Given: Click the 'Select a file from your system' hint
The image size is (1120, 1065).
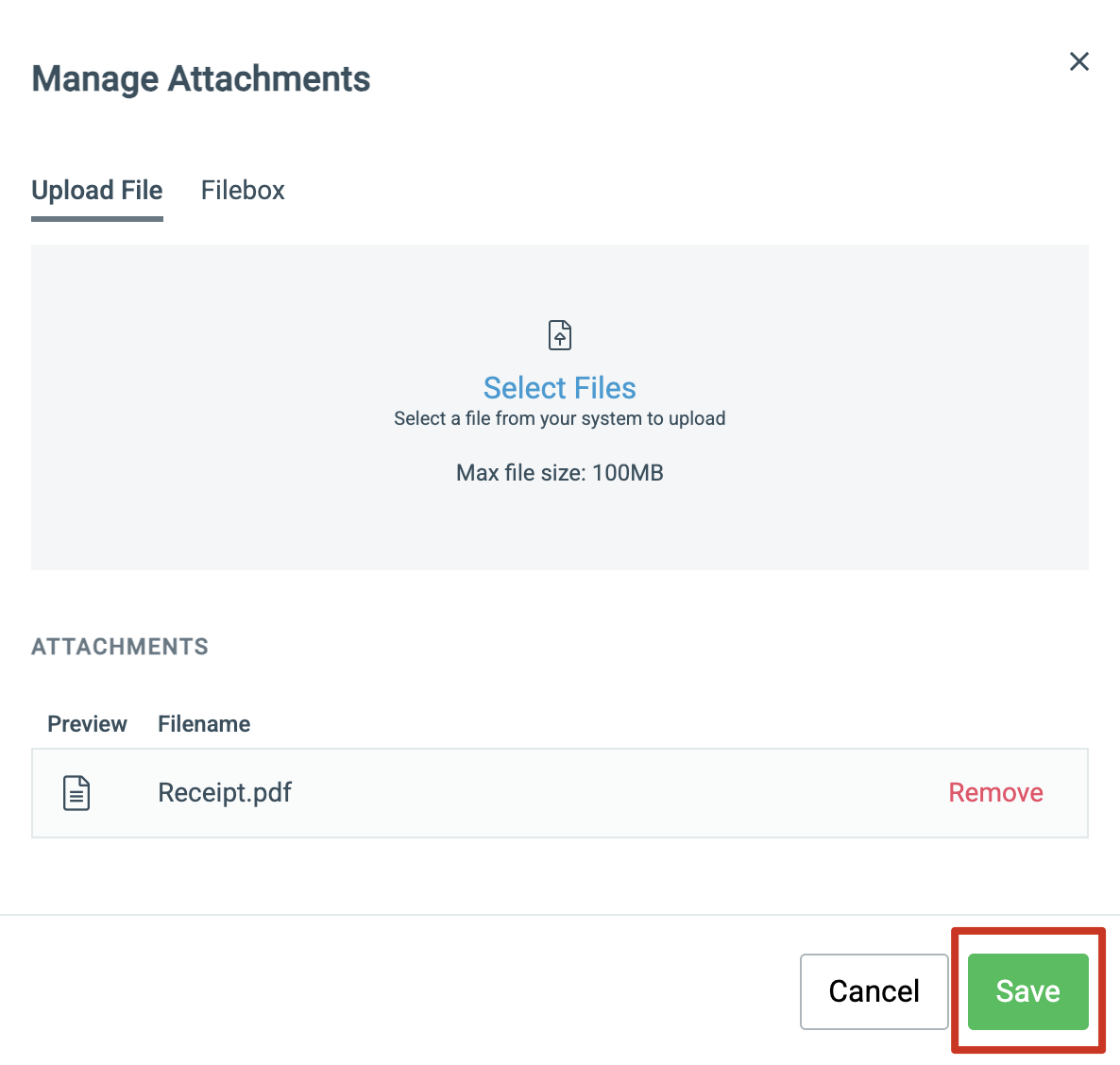Looking at the screenshot, I should (x=559, y=418).
